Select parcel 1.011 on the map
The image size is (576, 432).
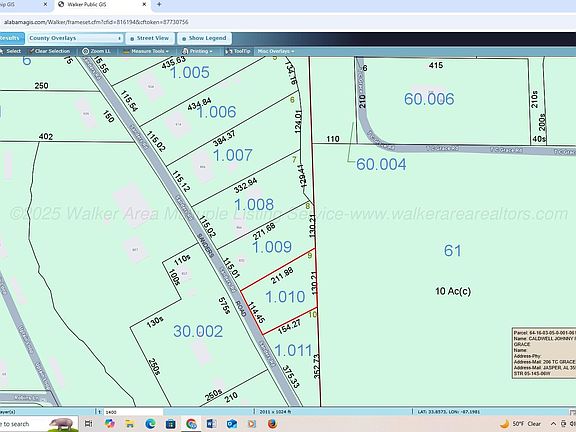click(293, 350)
